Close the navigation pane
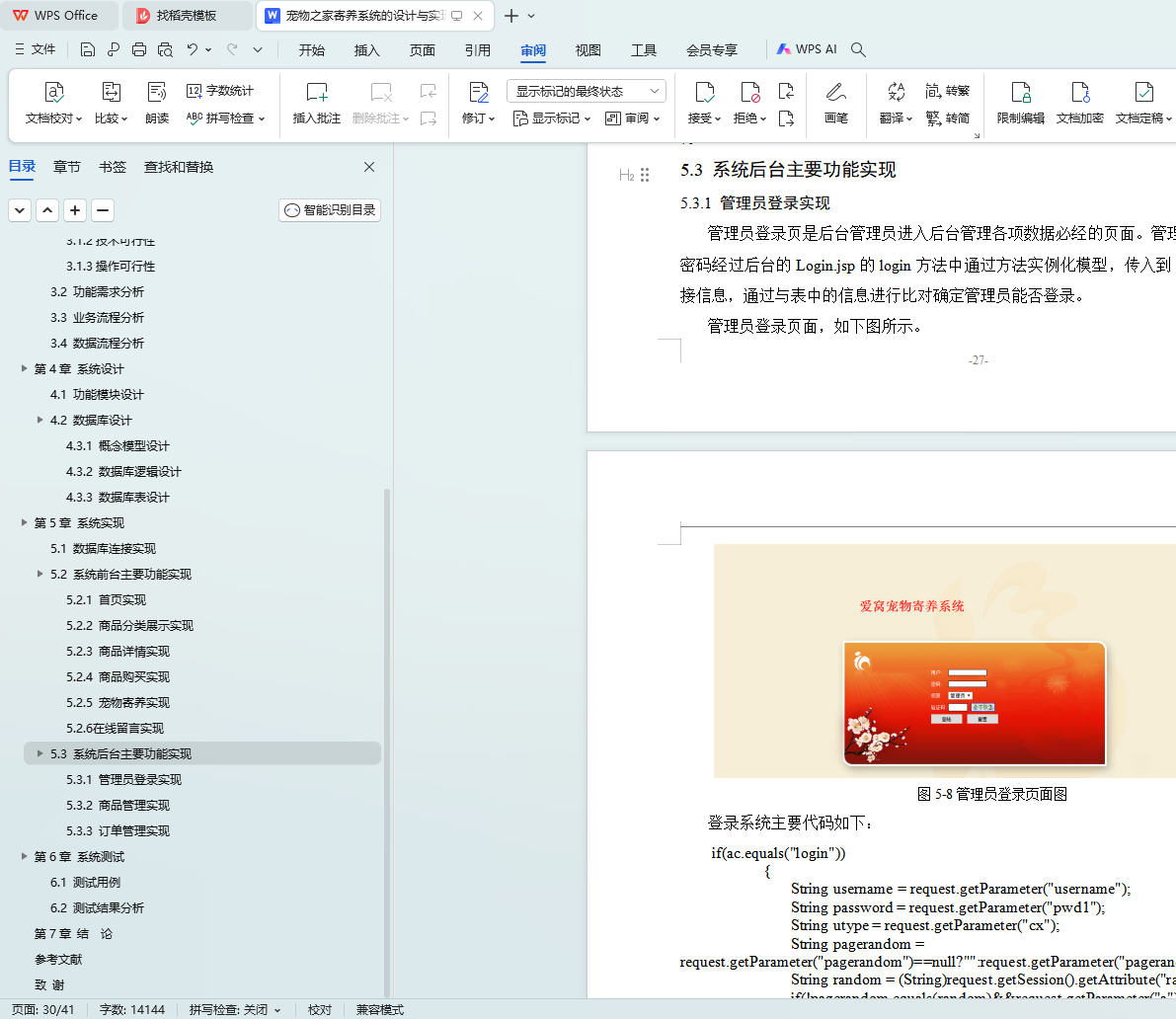The height and width of the screenshot is (1019, 1176). coord(369,167)
